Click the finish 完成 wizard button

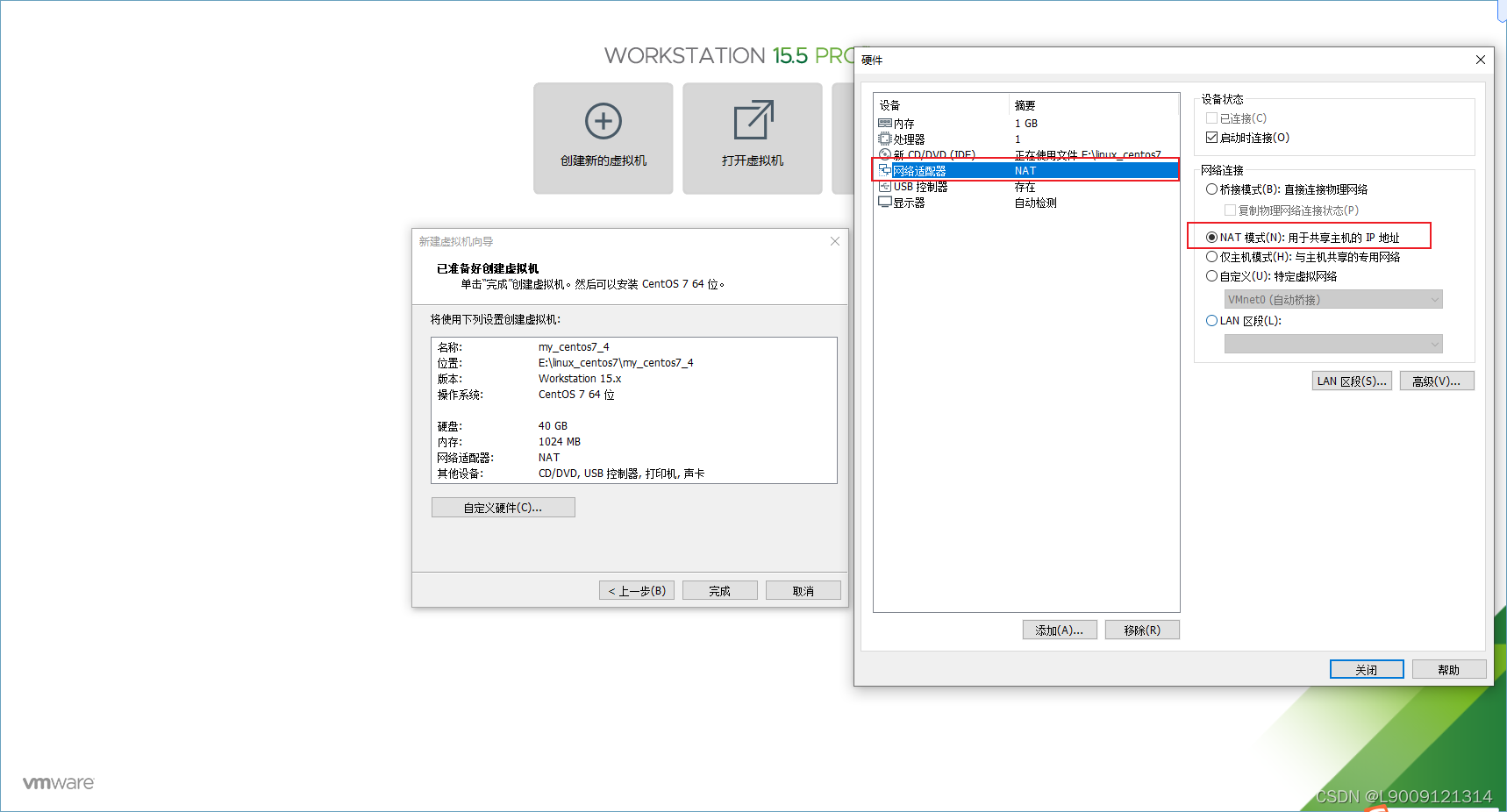click(x=720, y=591)
